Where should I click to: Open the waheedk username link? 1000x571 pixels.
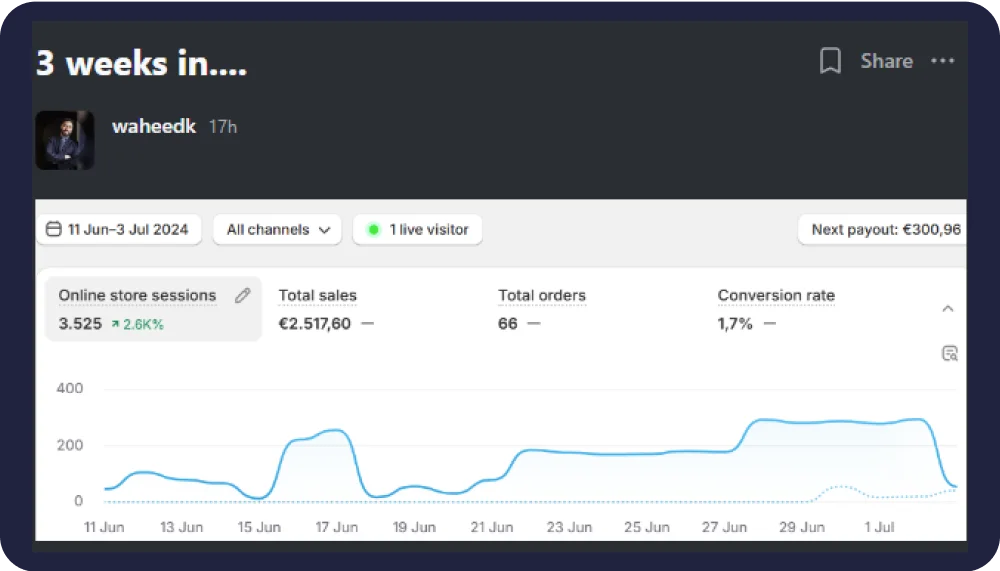pos(153,126)
